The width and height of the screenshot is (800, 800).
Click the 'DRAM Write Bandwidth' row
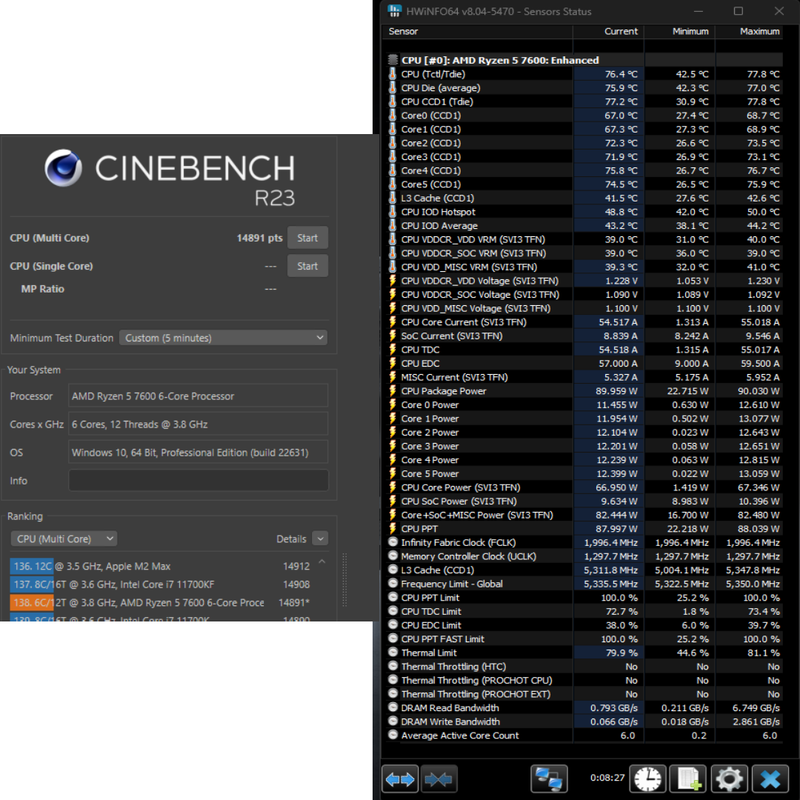pos(585,721)
